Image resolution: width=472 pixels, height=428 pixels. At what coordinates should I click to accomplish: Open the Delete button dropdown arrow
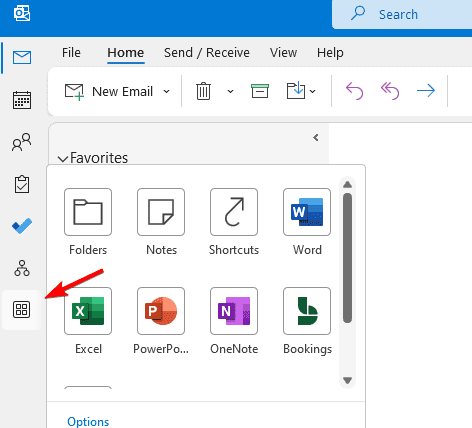pos(230,91)
